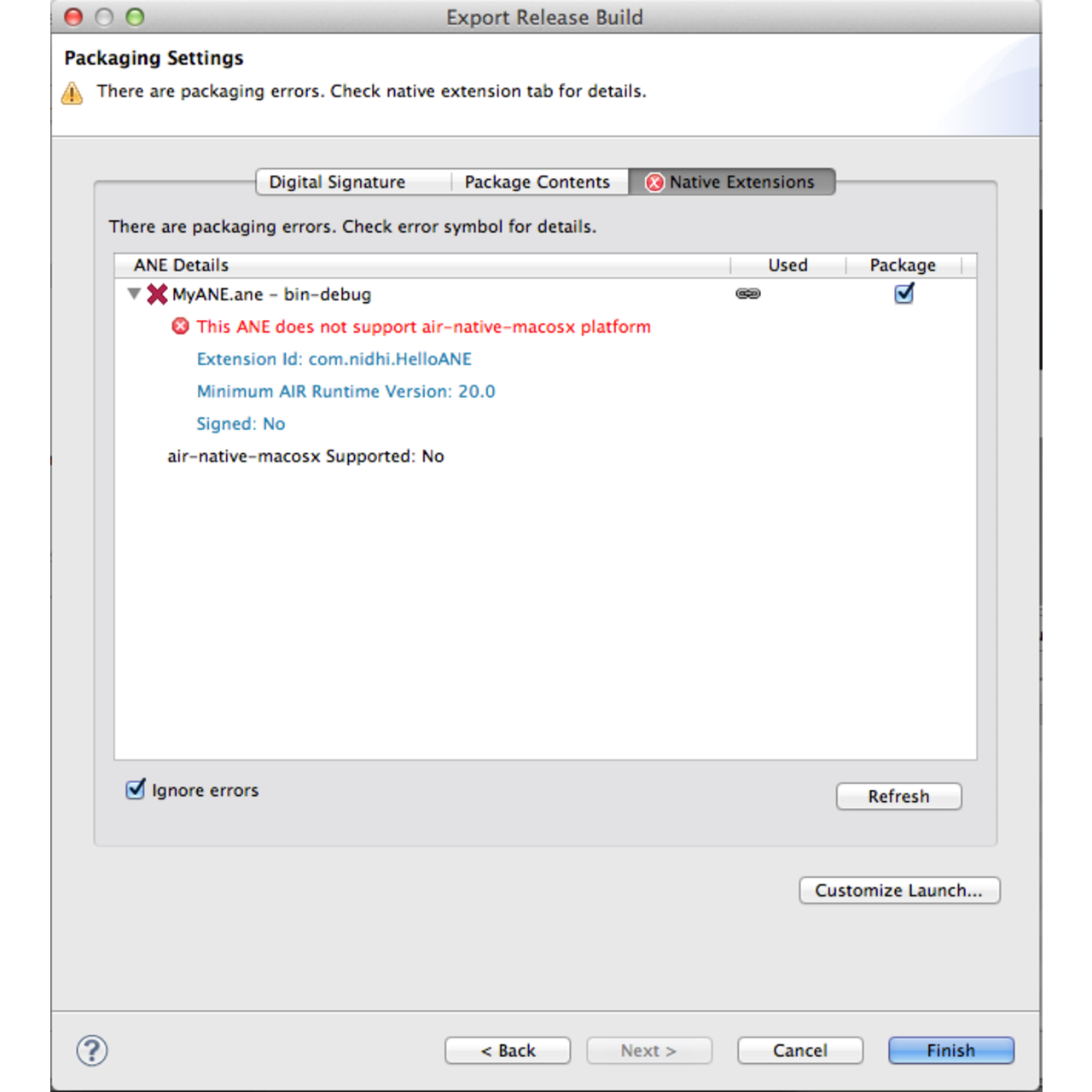Click the ANE Details column header
Screen dimensions: 1092x1092
[x=180, y=264]
